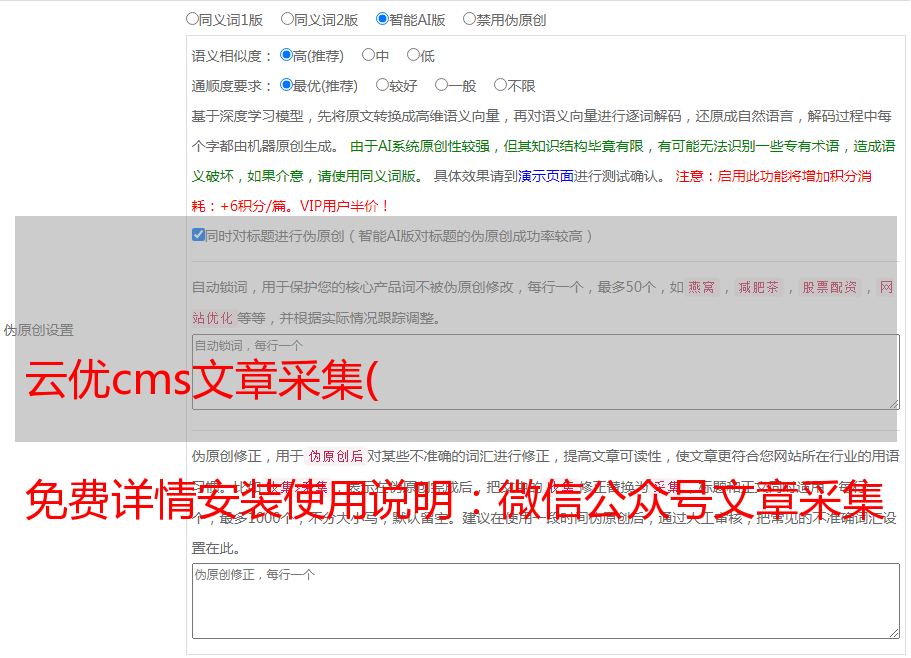Image resolution: width=911 pixels, height=658 pixels.
Task: Set 语义相似度 to 低
Action: (x=413, y=55)
